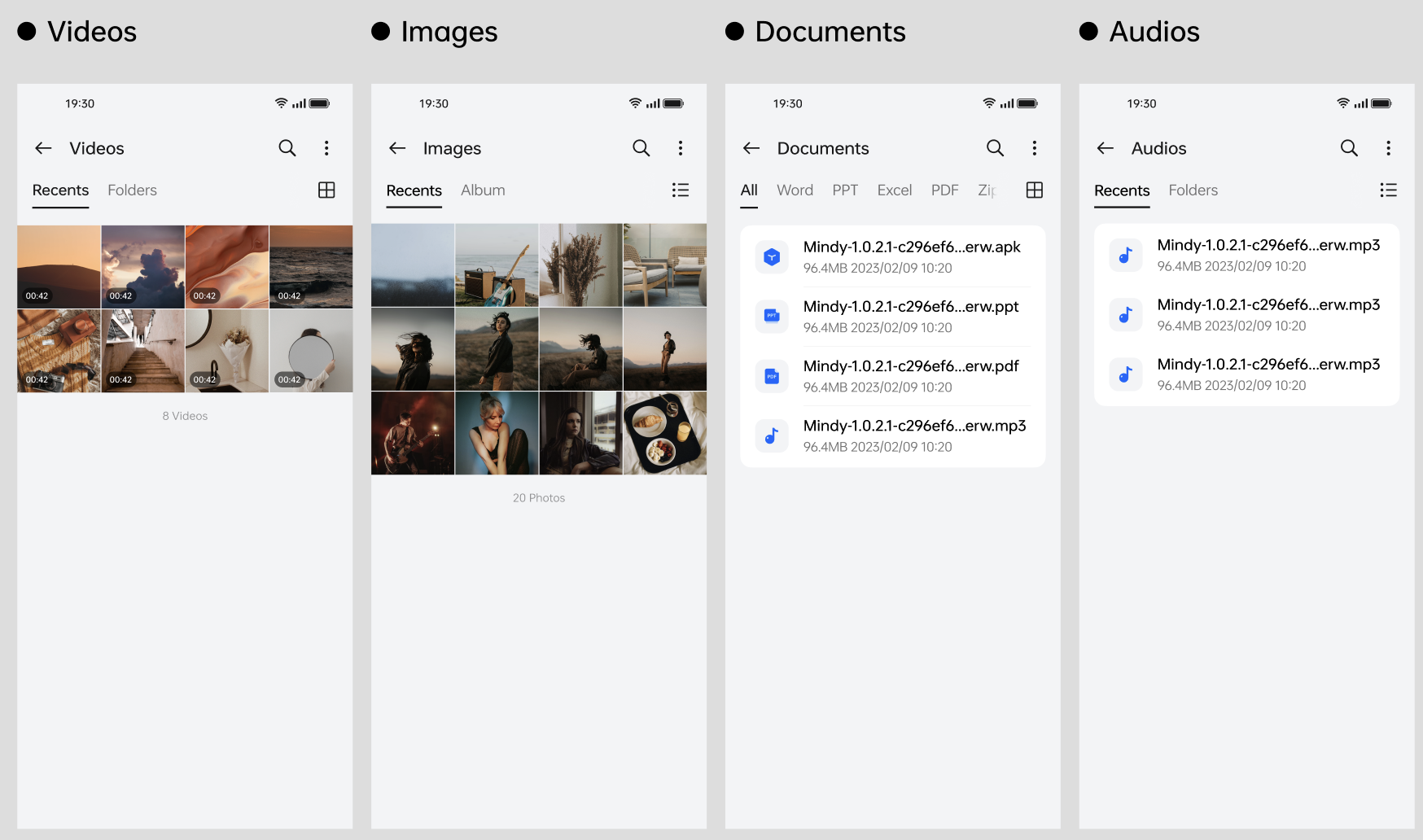Image resolution: width=1423 pixels, height=840 pixels.
Task: Search within the Audios screen
Action: pyautogui.click(x=1349, y=148)
